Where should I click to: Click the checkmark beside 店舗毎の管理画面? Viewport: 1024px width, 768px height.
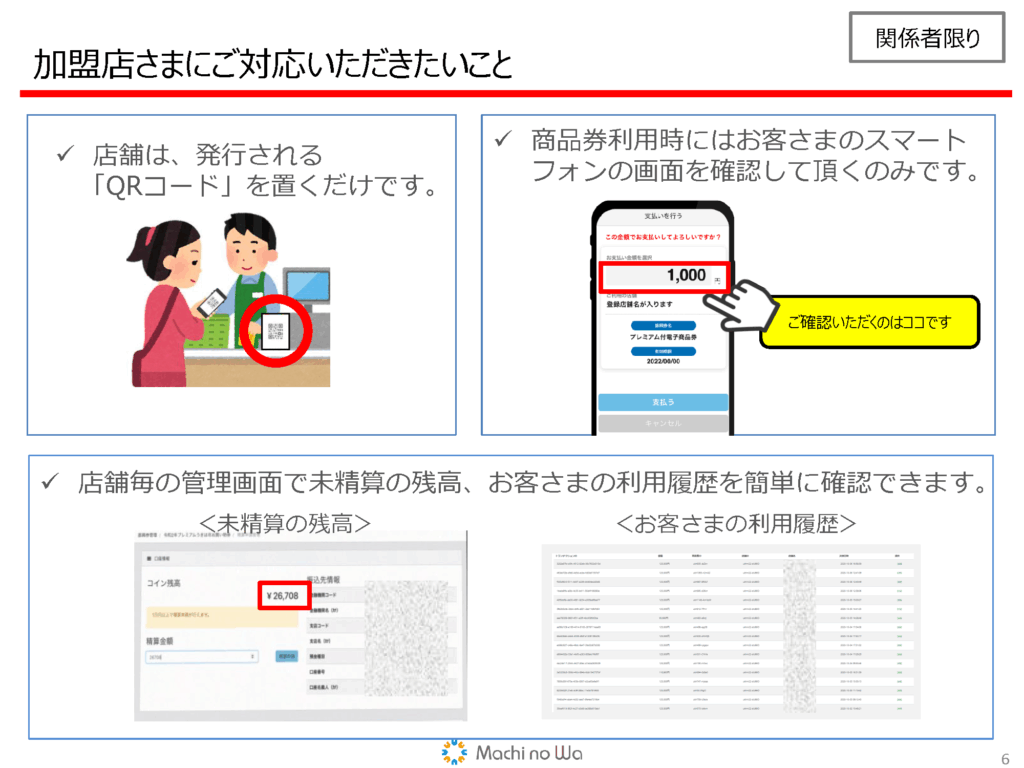click(x=47, y=482)
